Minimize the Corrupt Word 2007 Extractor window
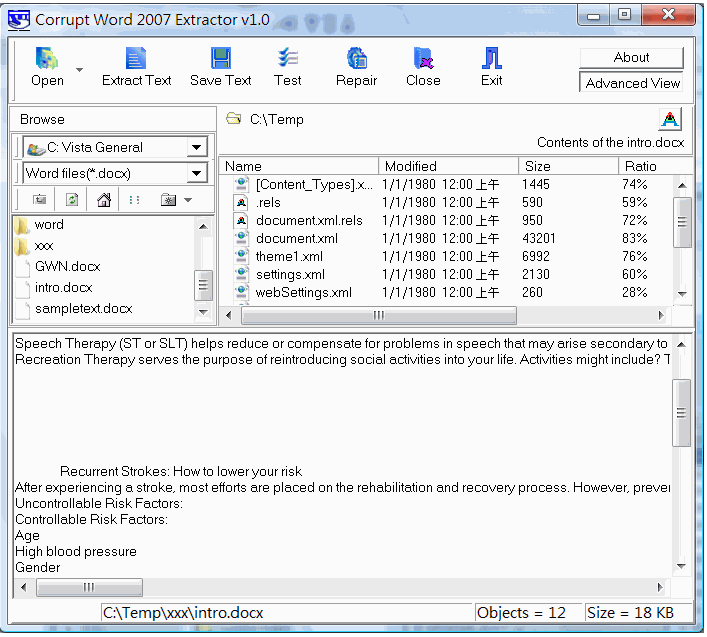 point(593,15)
